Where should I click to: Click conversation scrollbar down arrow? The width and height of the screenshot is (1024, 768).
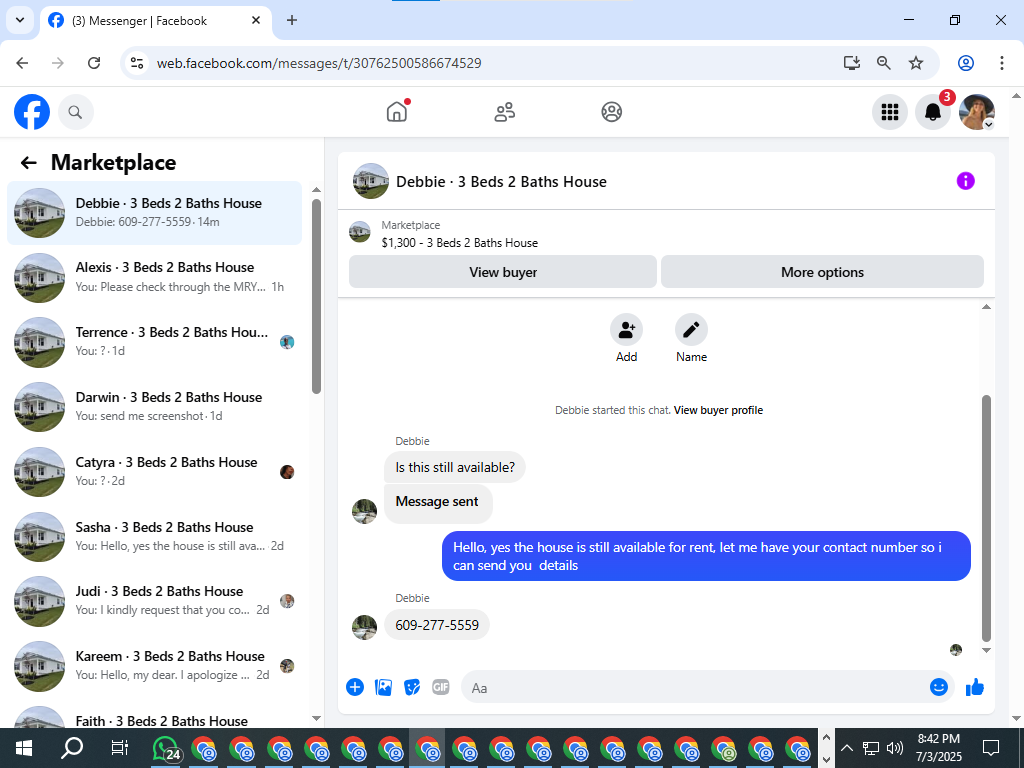click(987, 650)
